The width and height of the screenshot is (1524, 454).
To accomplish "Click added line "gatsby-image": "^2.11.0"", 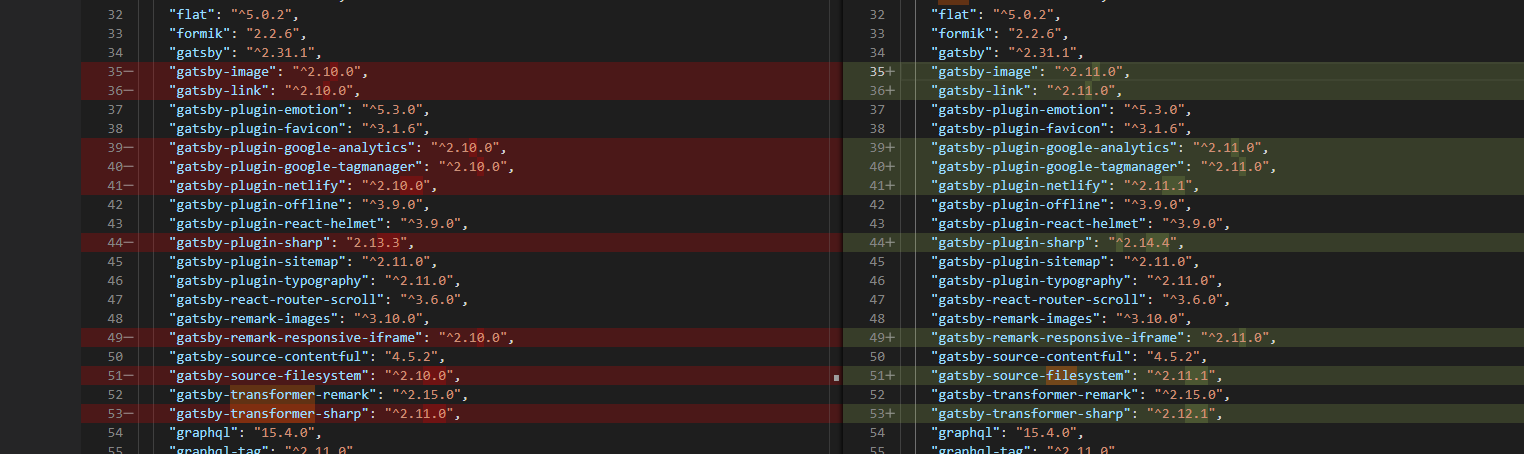I will point(1031,72).
